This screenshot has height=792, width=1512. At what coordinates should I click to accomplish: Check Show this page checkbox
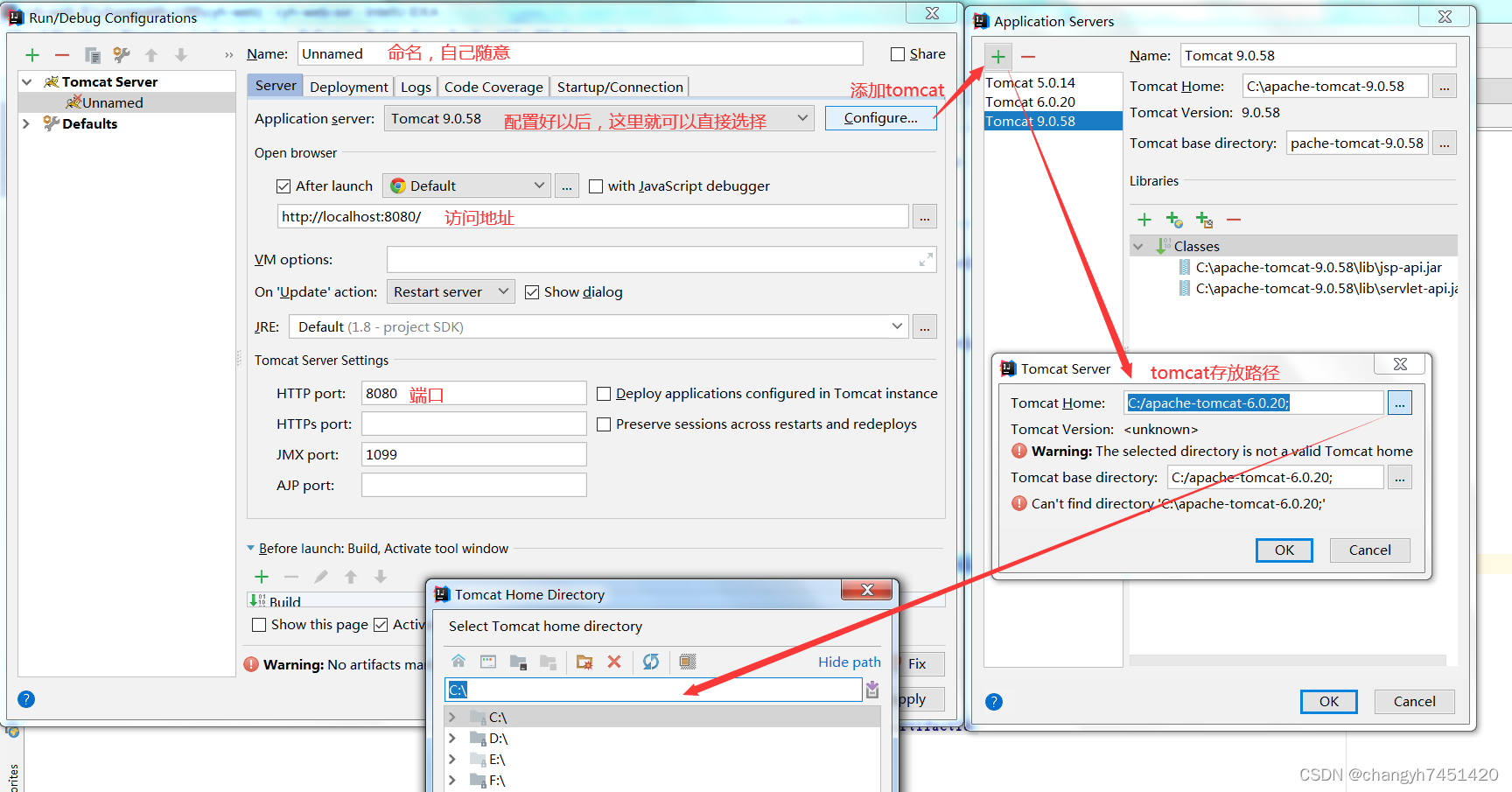tap(259, 625)
